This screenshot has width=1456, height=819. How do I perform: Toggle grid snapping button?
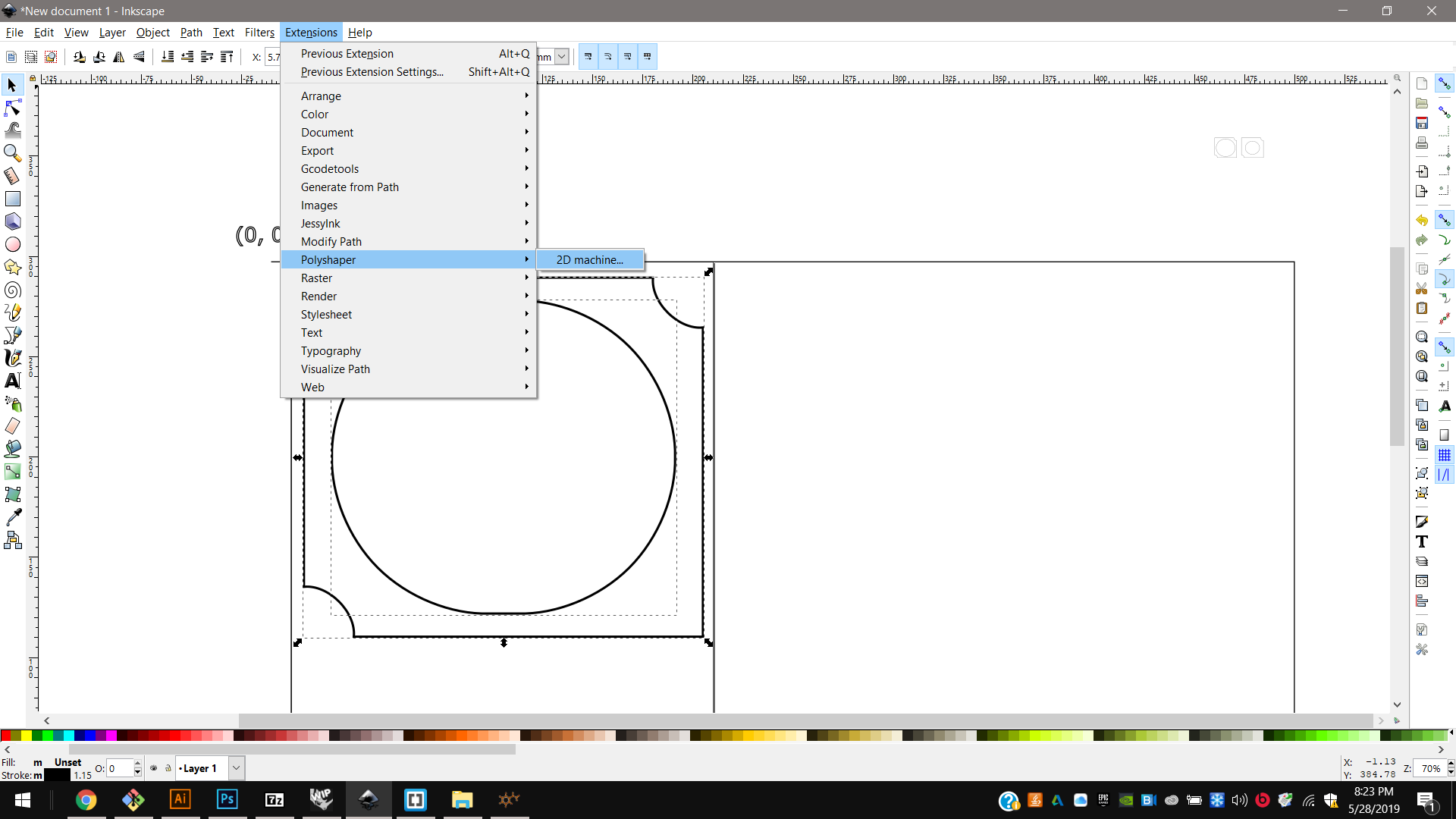1445,455
